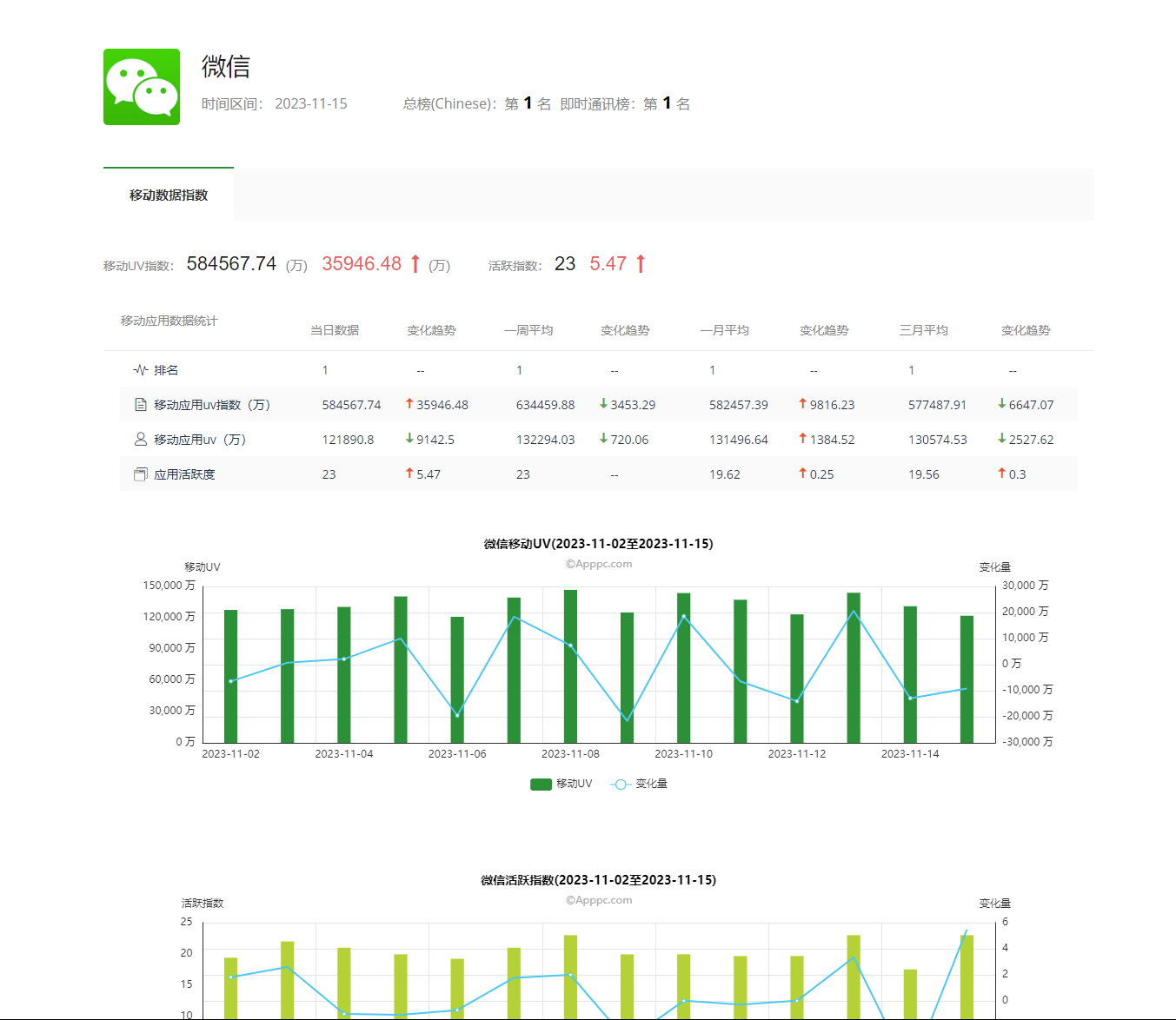This screenshot has width=1176, height=1020.
Task: Click the red up arrow after 5.47 in header
Action: (x=641, y=264)
